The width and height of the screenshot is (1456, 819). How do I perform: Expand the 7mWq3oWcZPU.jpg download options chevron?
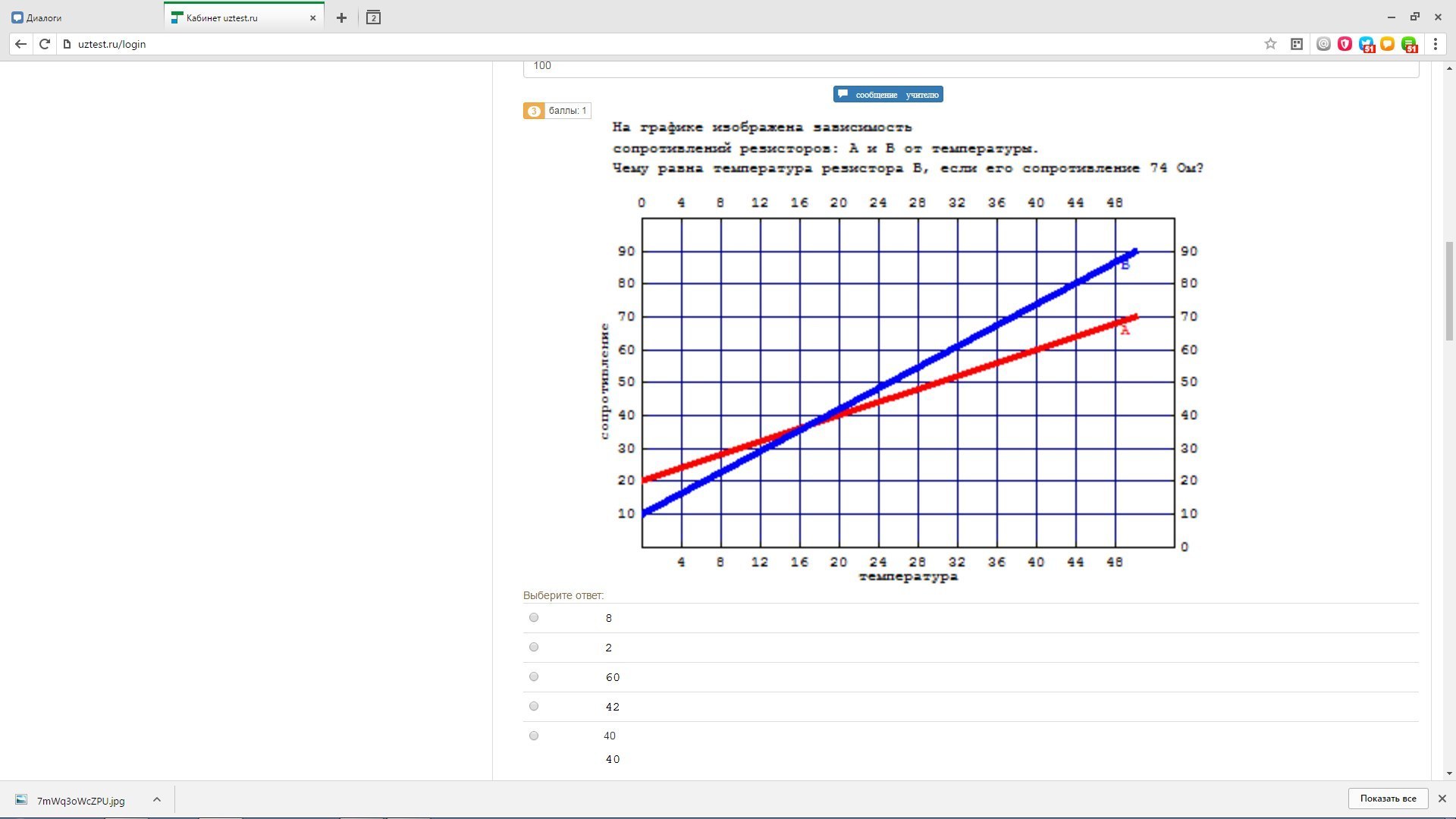coord(156,799)
